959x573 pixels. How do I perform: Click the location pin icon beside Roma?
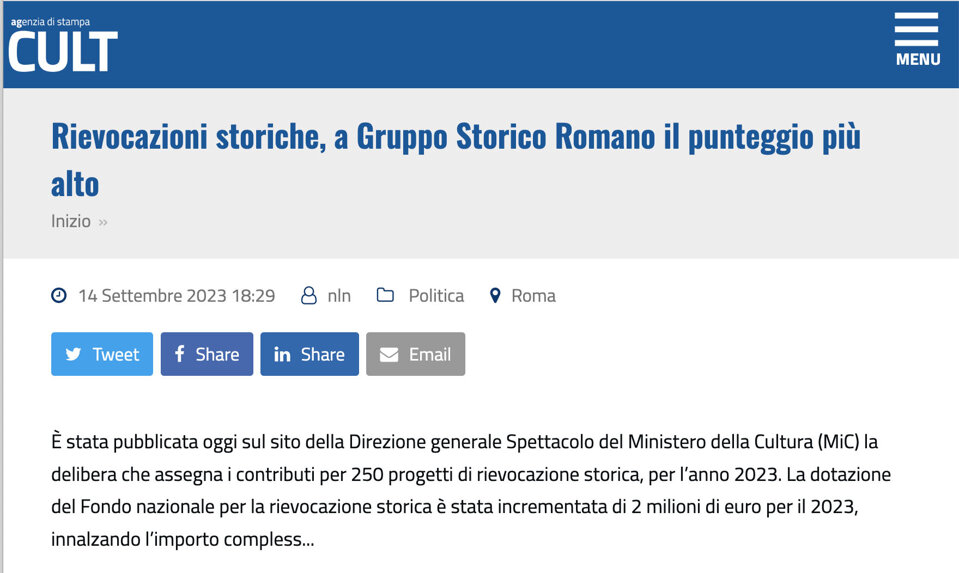click(494, 296)
